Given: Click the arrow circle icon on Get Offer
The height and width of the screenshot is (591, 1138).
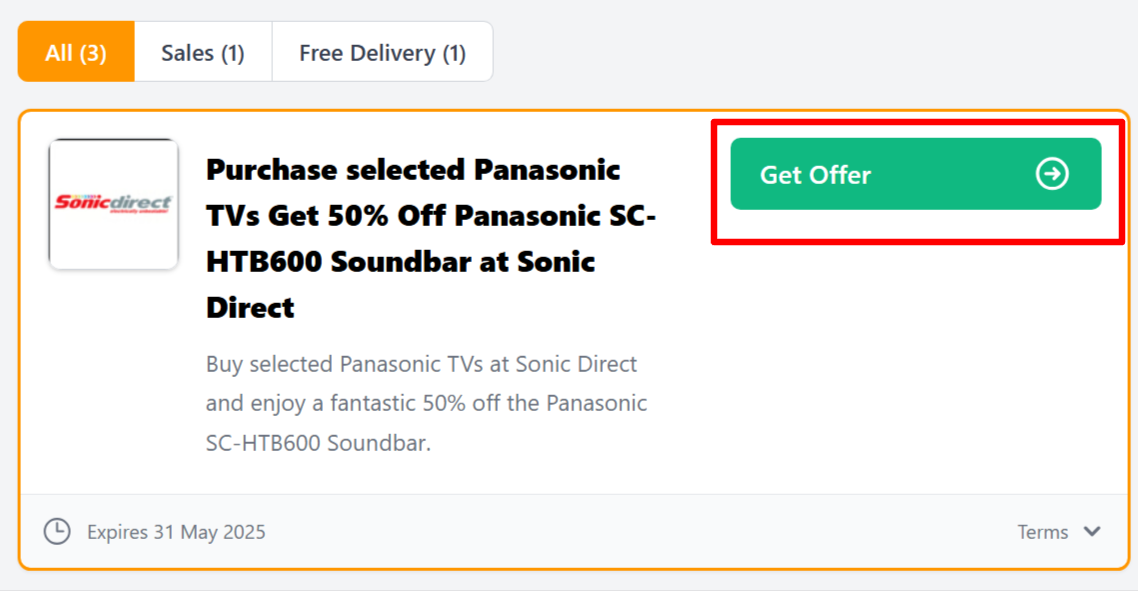Looking at the screenshot, I should pyautogui.click(x=1052, y=175).
